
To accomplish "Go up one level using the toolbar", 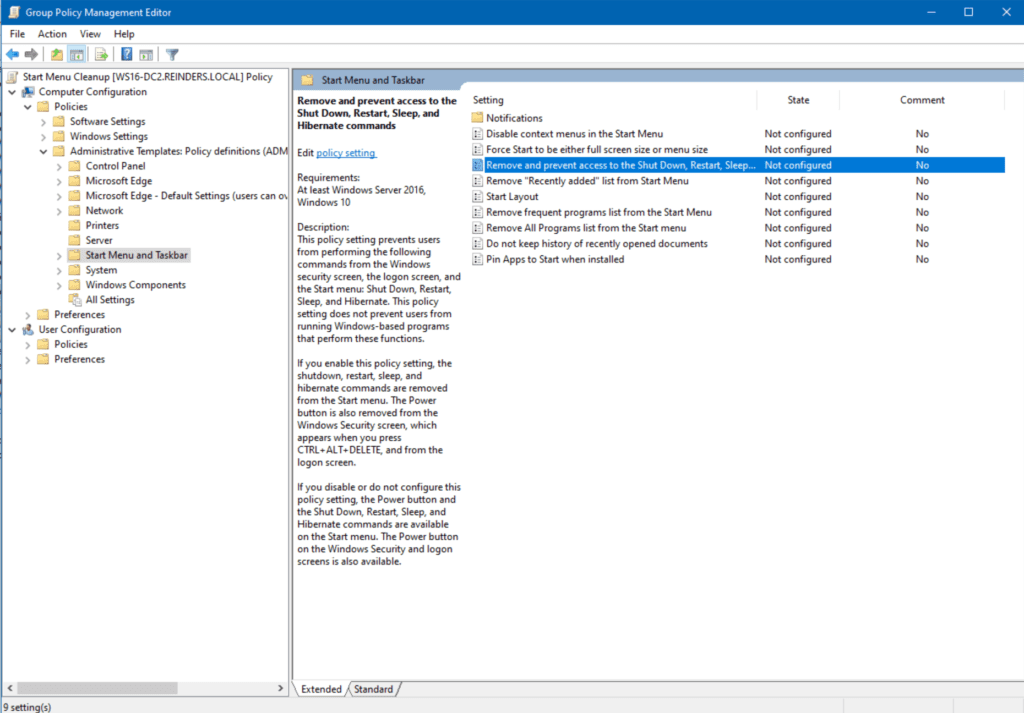I will click(x=57, y=54).
